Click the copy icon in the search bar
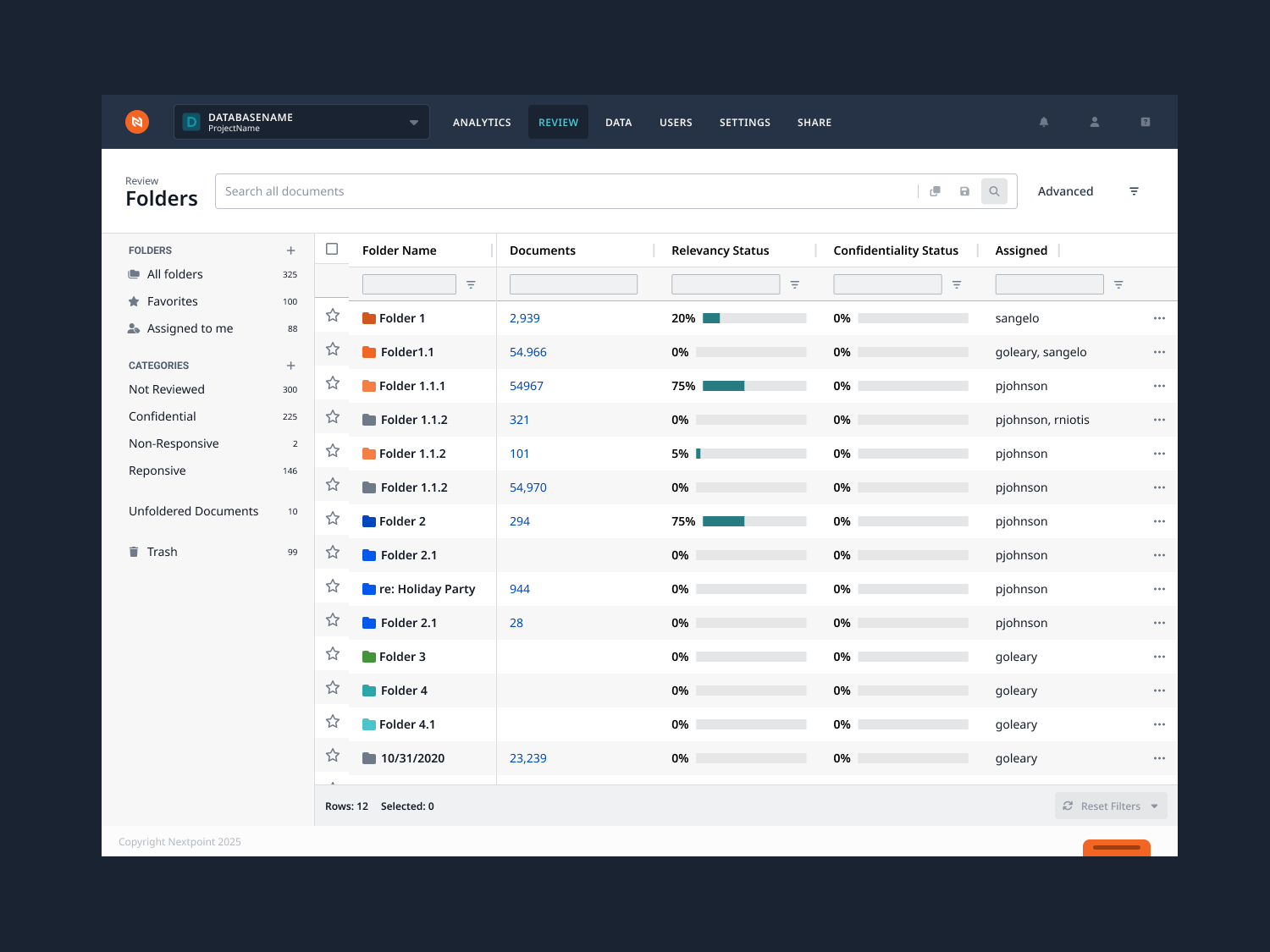The image size is (1270, 952). pyautogui.click(x=935, y=191)
